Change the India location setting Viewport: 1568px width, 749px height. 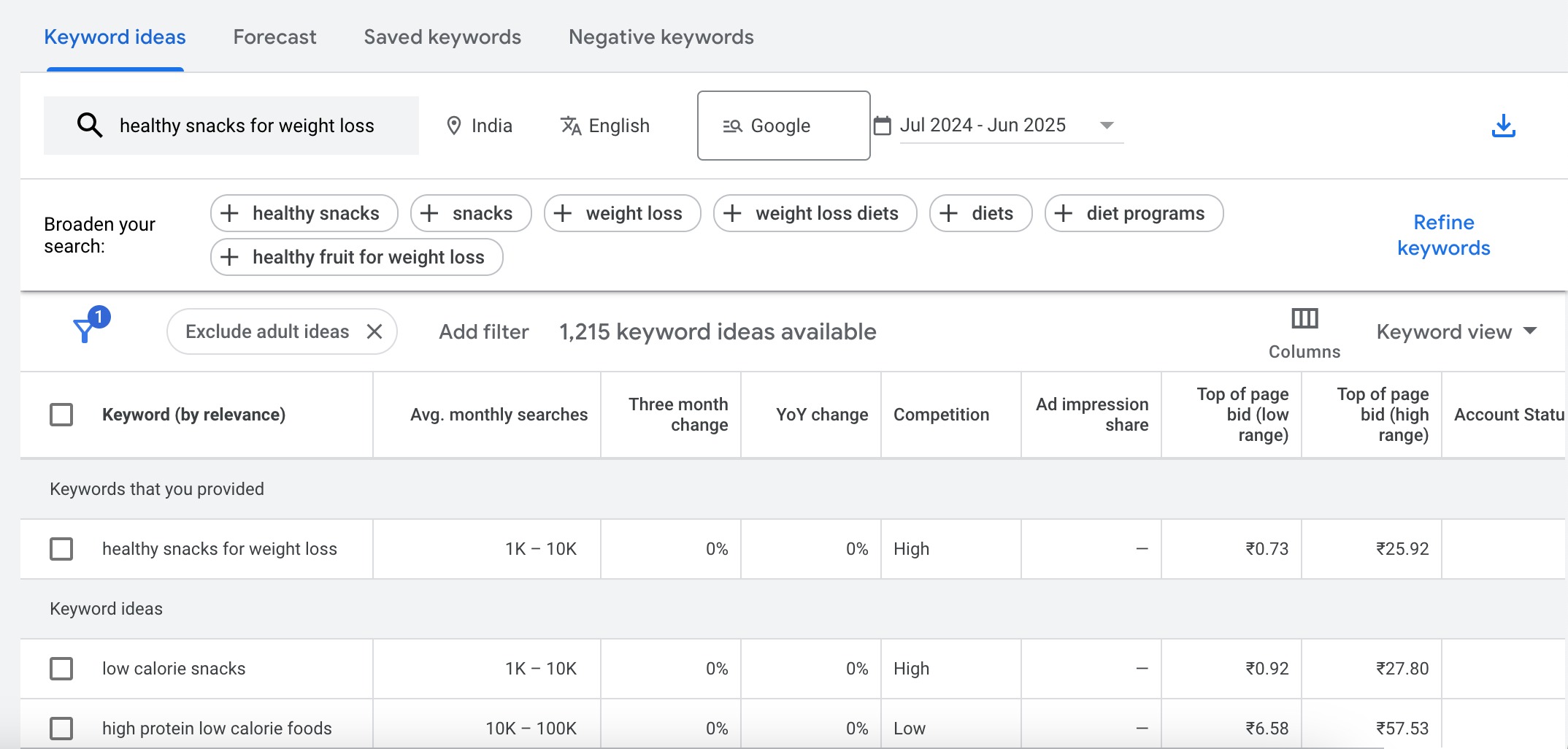click(479, 126)
